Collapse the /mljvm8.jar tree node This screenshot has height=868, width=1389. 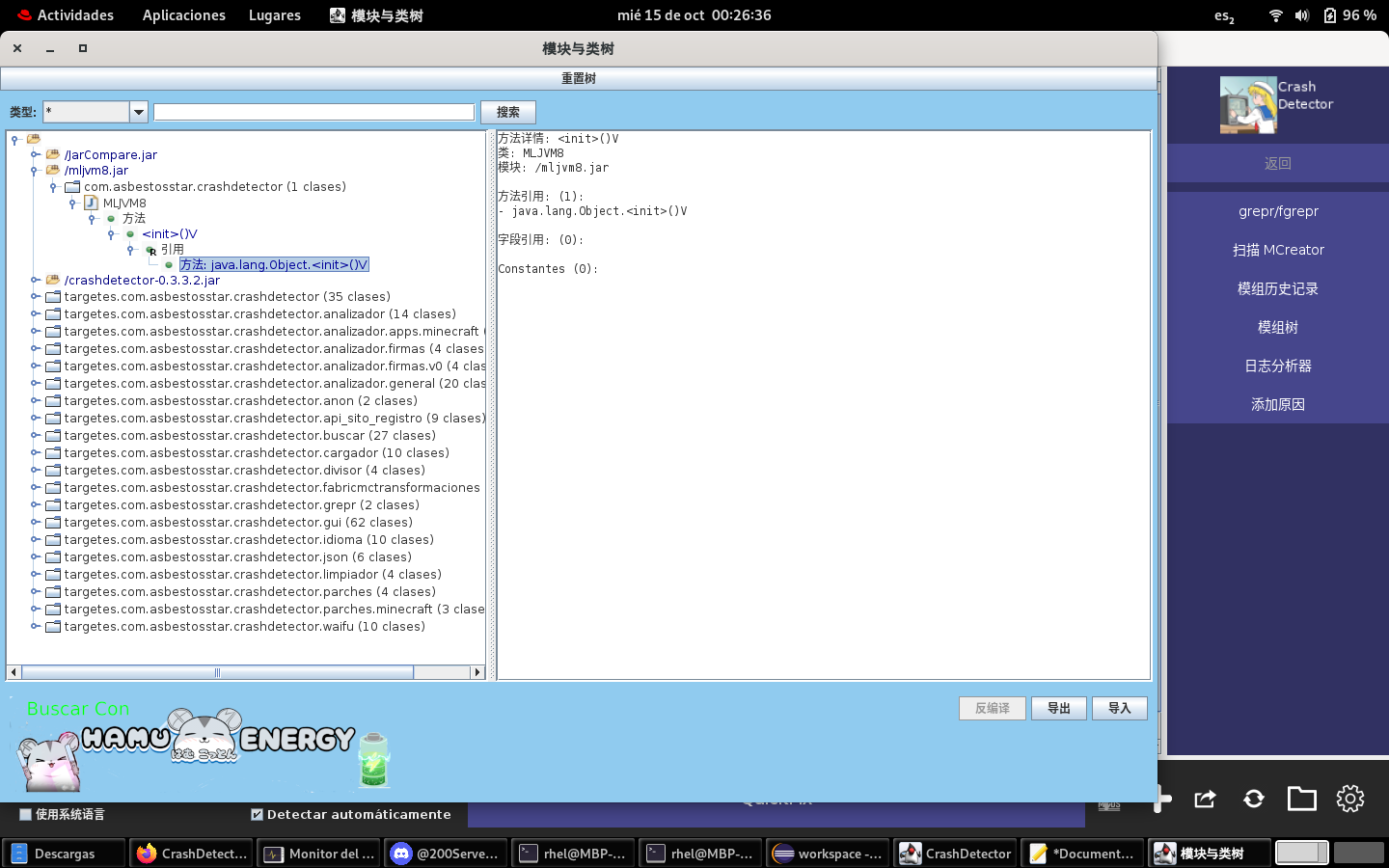tap(35, 171)
